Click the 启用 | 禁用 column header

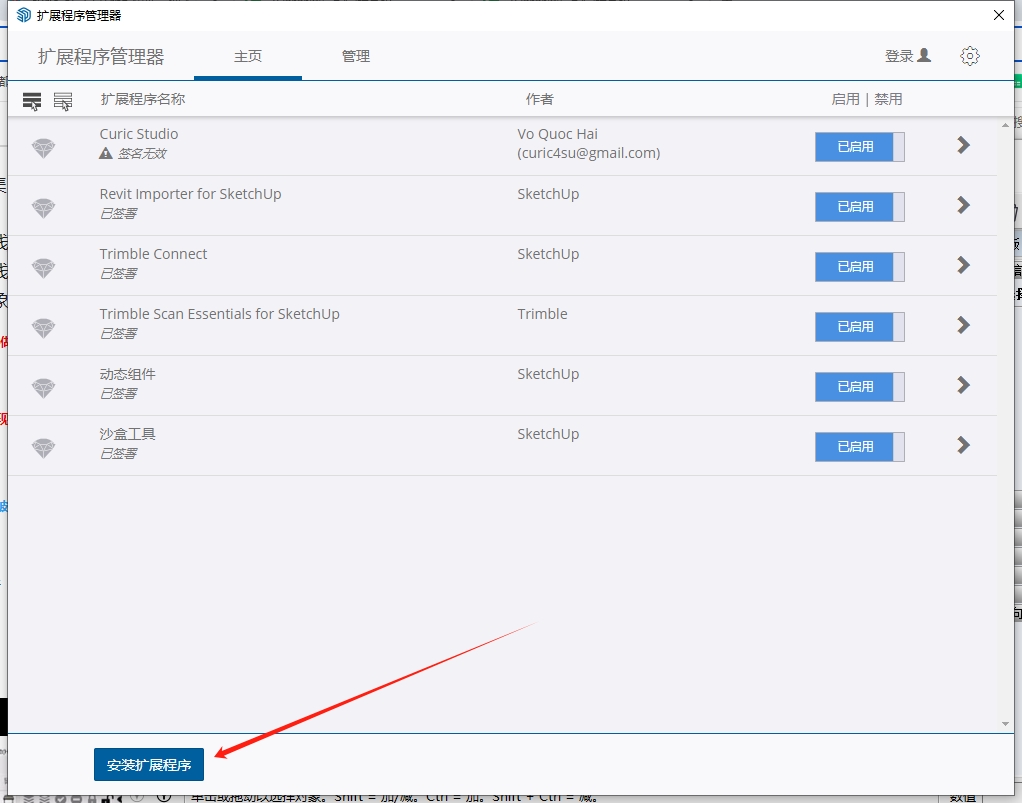[867, 99]
